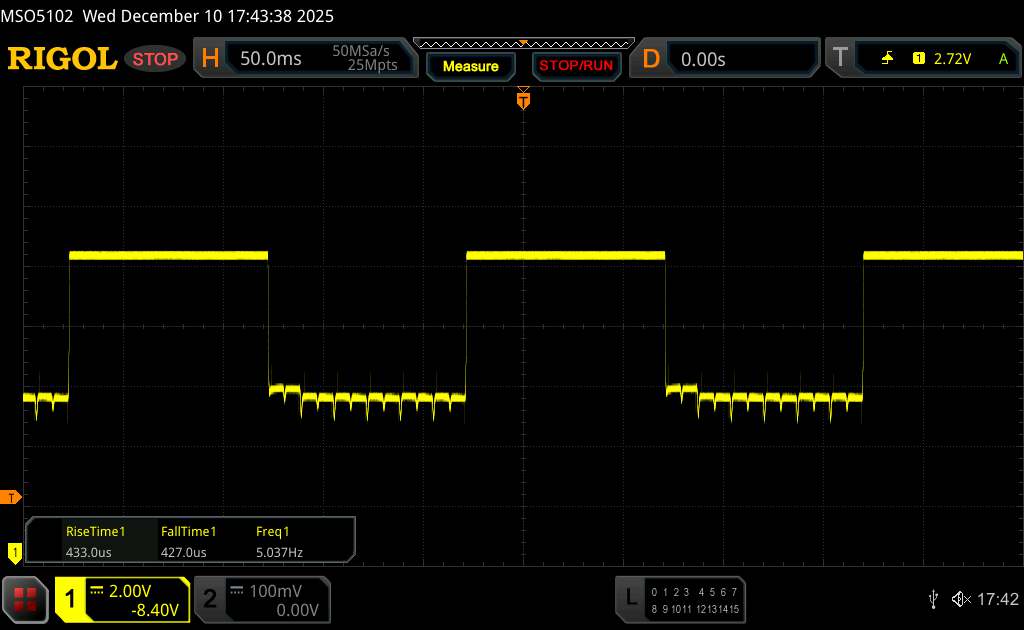Image resolution: width=1024 pixels, height=630 pixels.
Task: Open the trigger T settings panel
Action: (x=841, y=59)
